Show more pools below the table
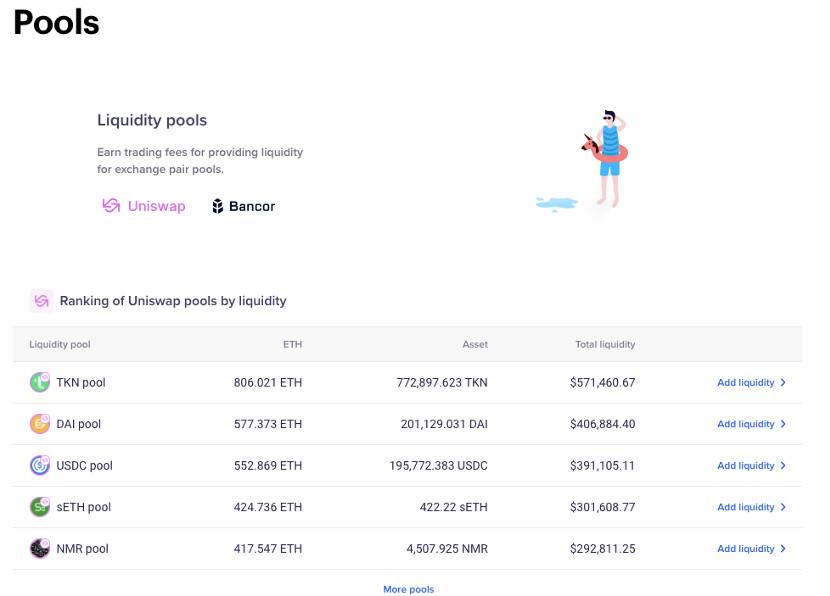 click(408, 589)
